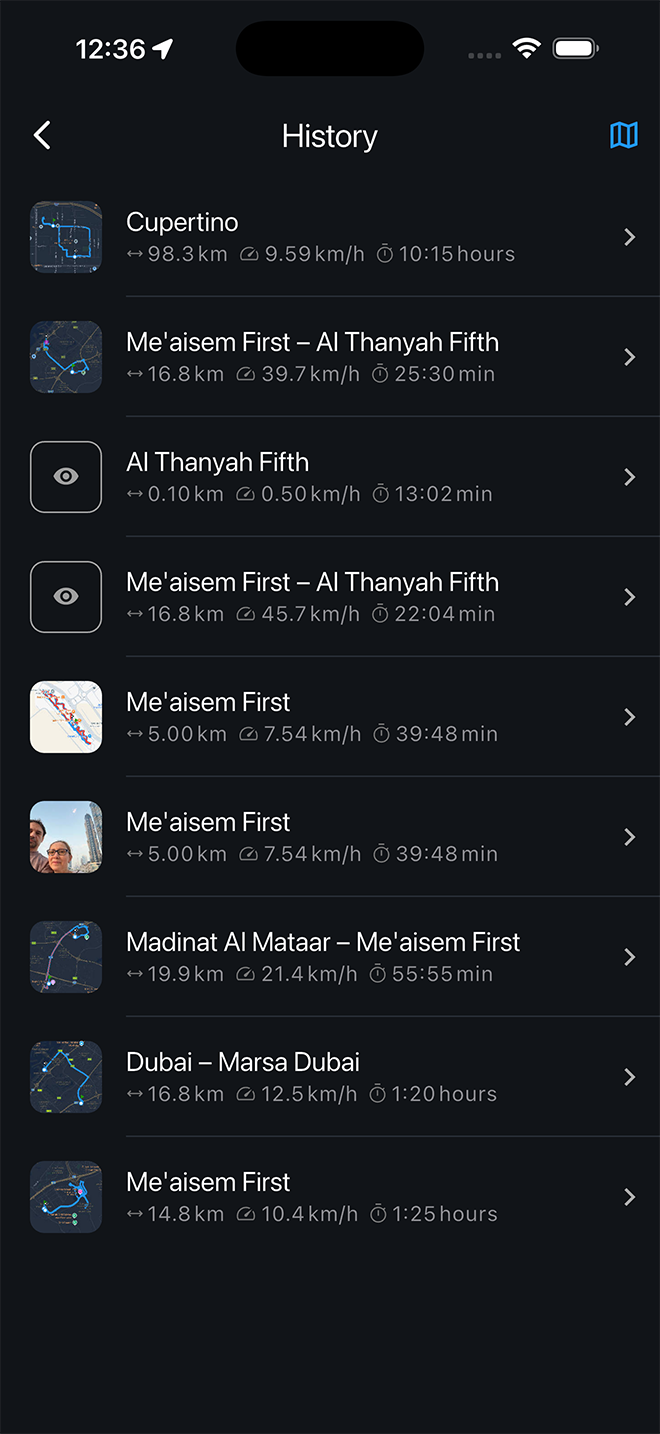Screen dimensions: 660x1434
Task: Click the speed gauge icon showing 21.4 km/h
Action: [x=246, y=974]
